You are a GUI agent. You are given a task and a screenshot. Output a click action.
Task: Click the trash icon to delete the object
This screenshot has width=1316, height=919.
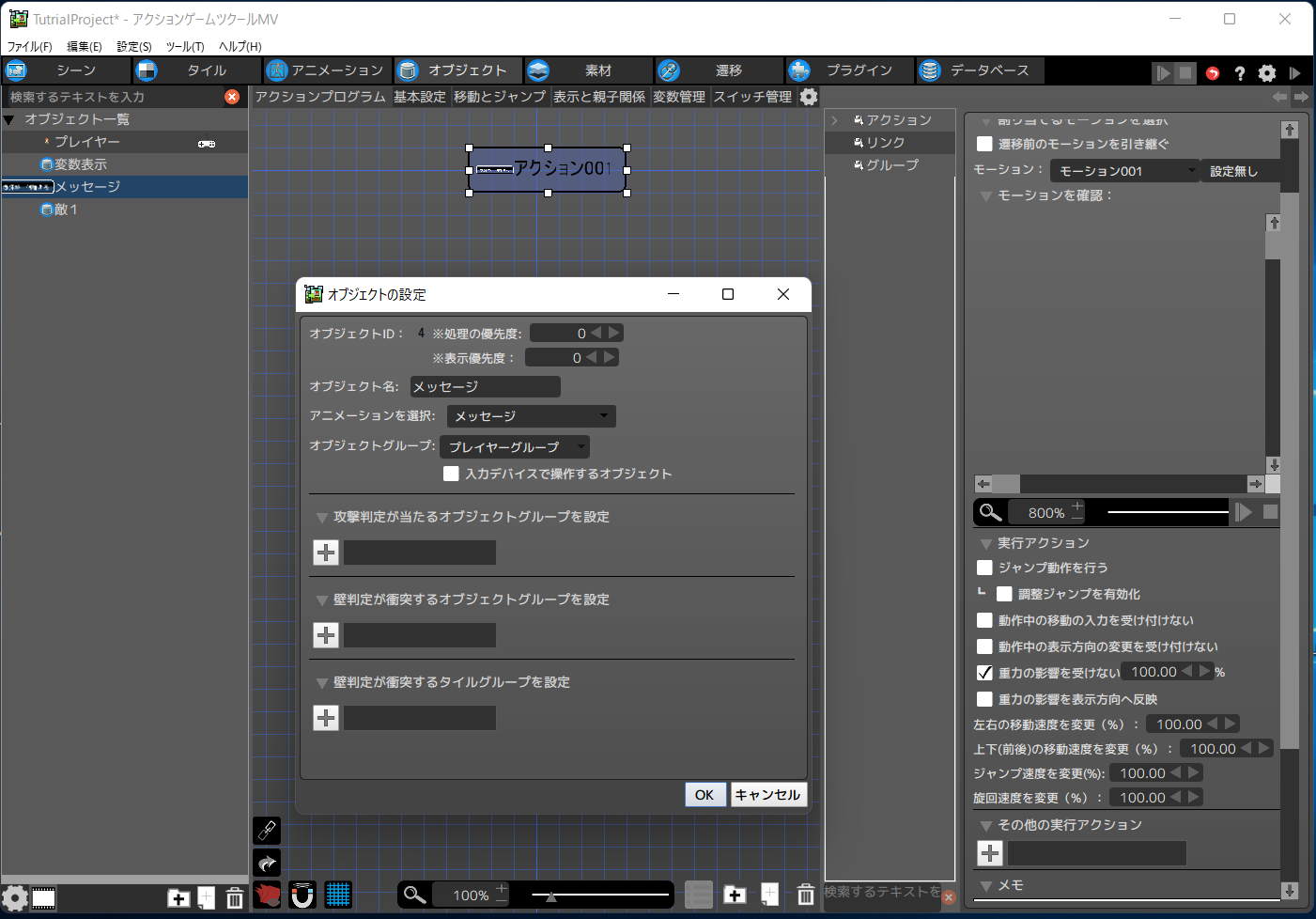click(x=234, y=897)
